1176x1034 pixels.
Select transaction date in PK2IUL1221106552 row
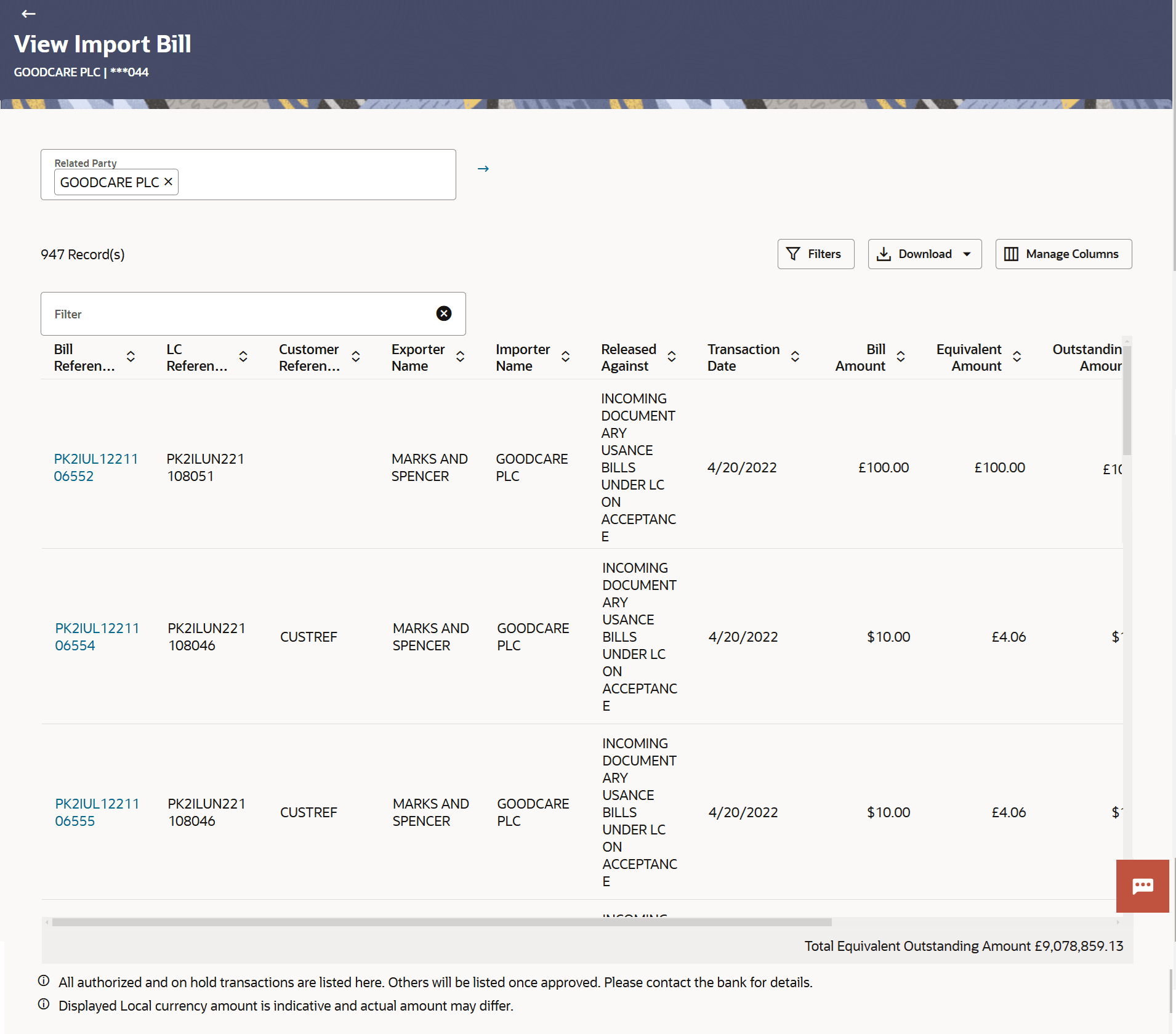coord(742,467)
